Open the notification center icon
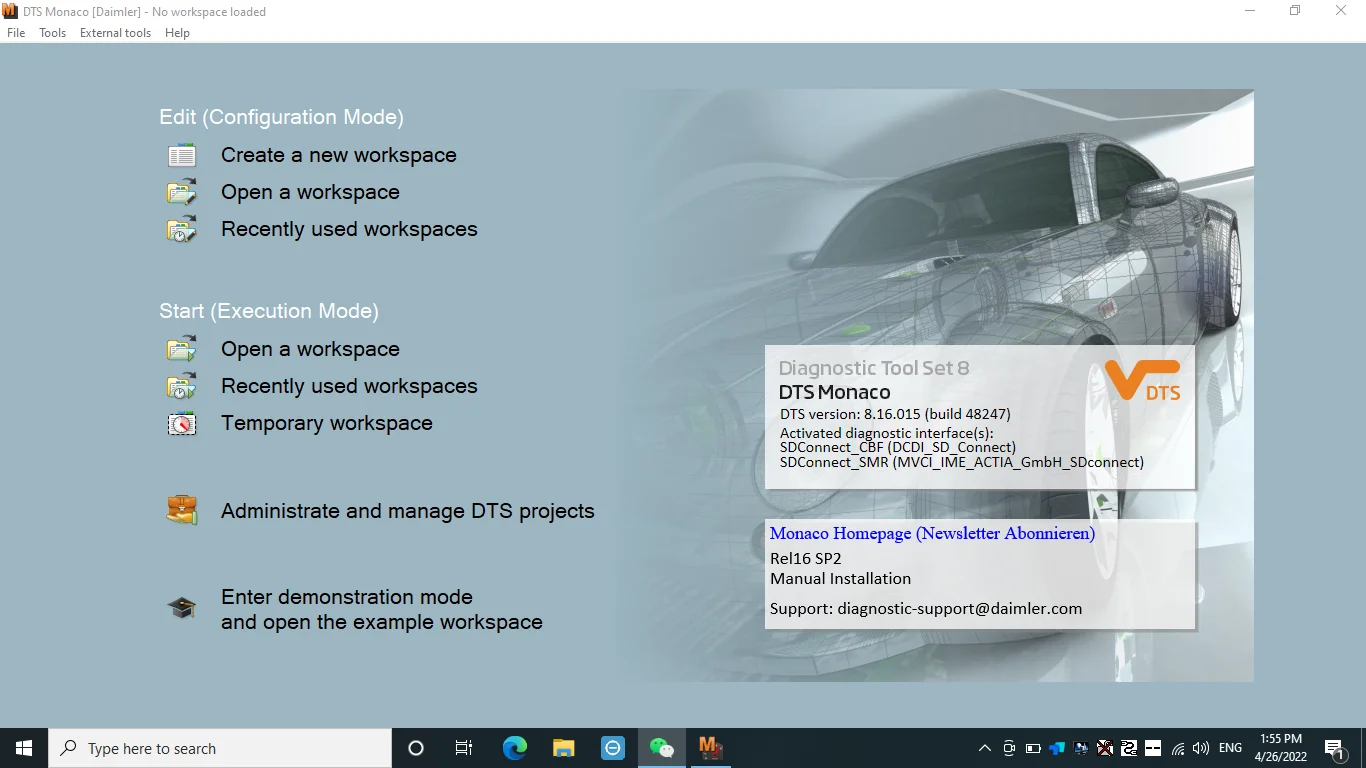This screenshot has width=1366, height=768. coord(1333,748)
